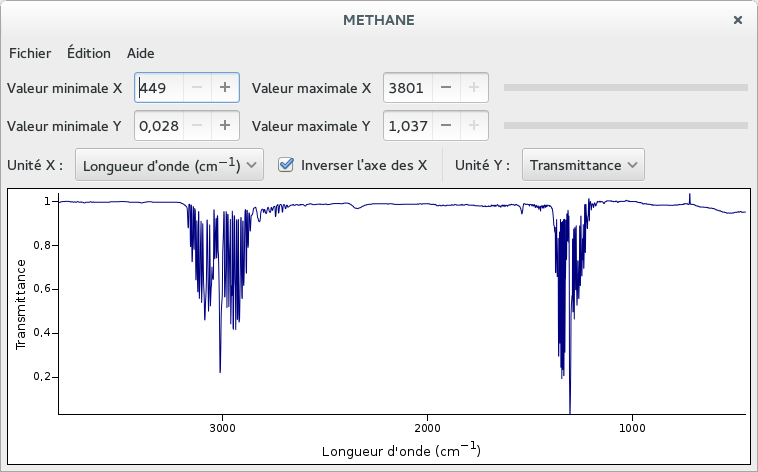The width and height of the screenshot is (758, 472).
Task: Click the Valeur minimale Y input field
Action: point(158,126)
